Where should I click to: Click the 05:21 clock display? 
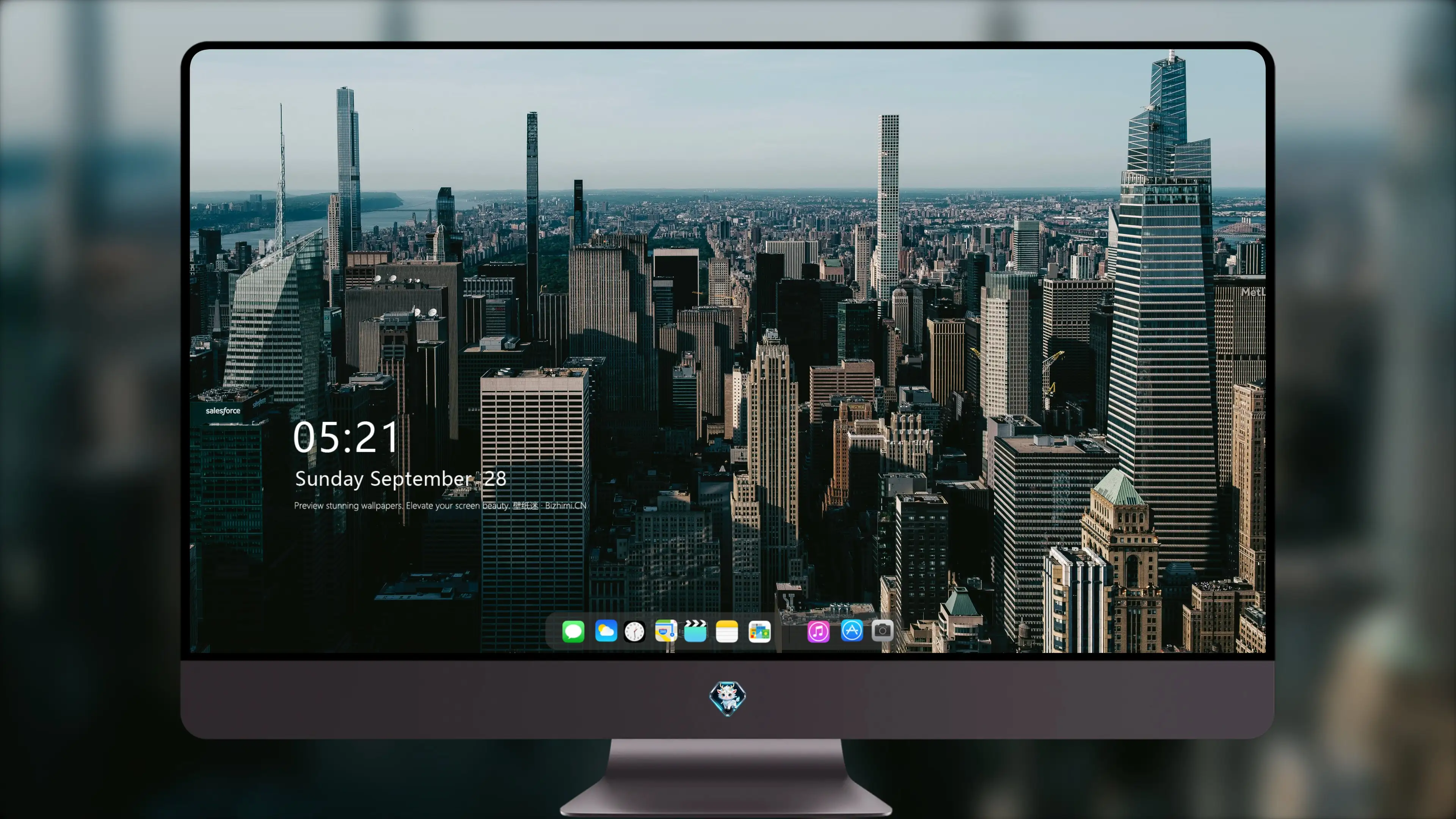coord(346,437)
